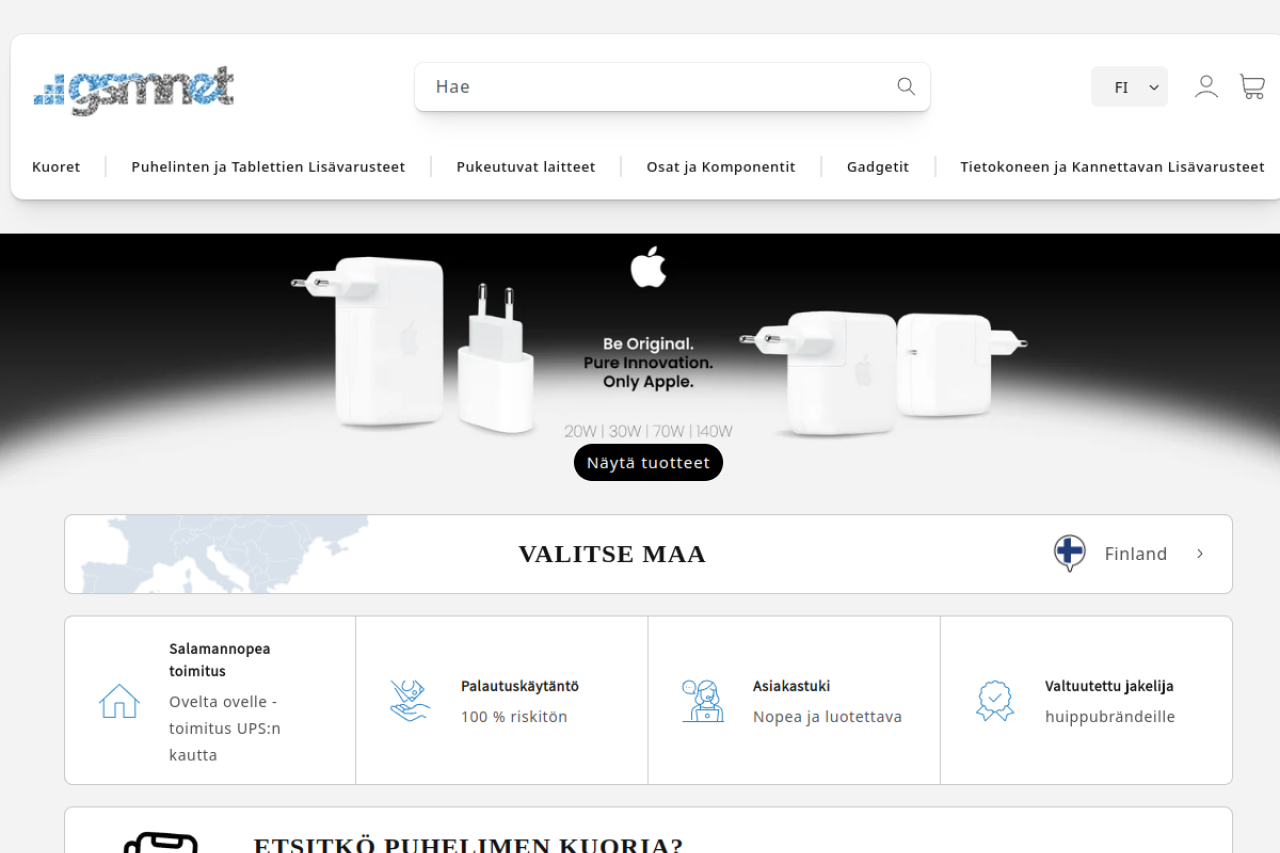The height and width of the screenshot is (853, 1280).
Task: Click the customer support agent icon
Action: (702, 700)
